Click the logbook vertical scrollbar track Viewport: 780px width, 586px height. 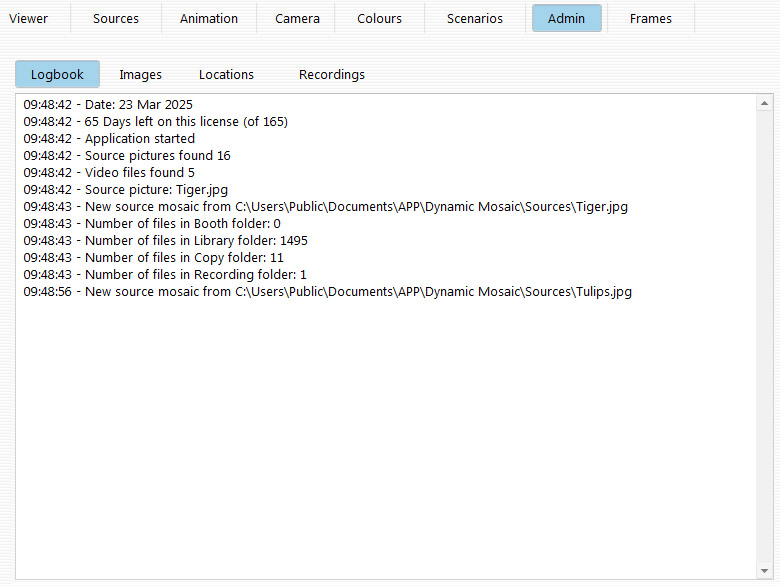coord(765,340)
